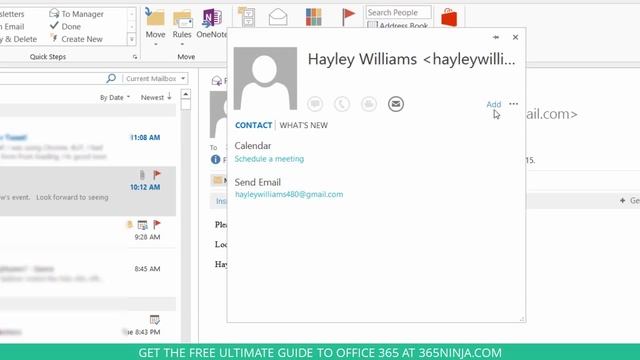
Task: Pin the contact card
Action: click(x=496, y=37)
